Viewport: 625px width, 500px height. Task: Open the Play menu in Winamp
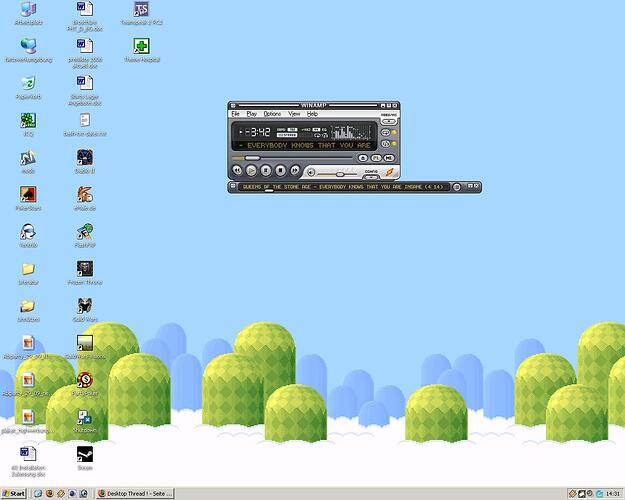[x=252, y=114]
